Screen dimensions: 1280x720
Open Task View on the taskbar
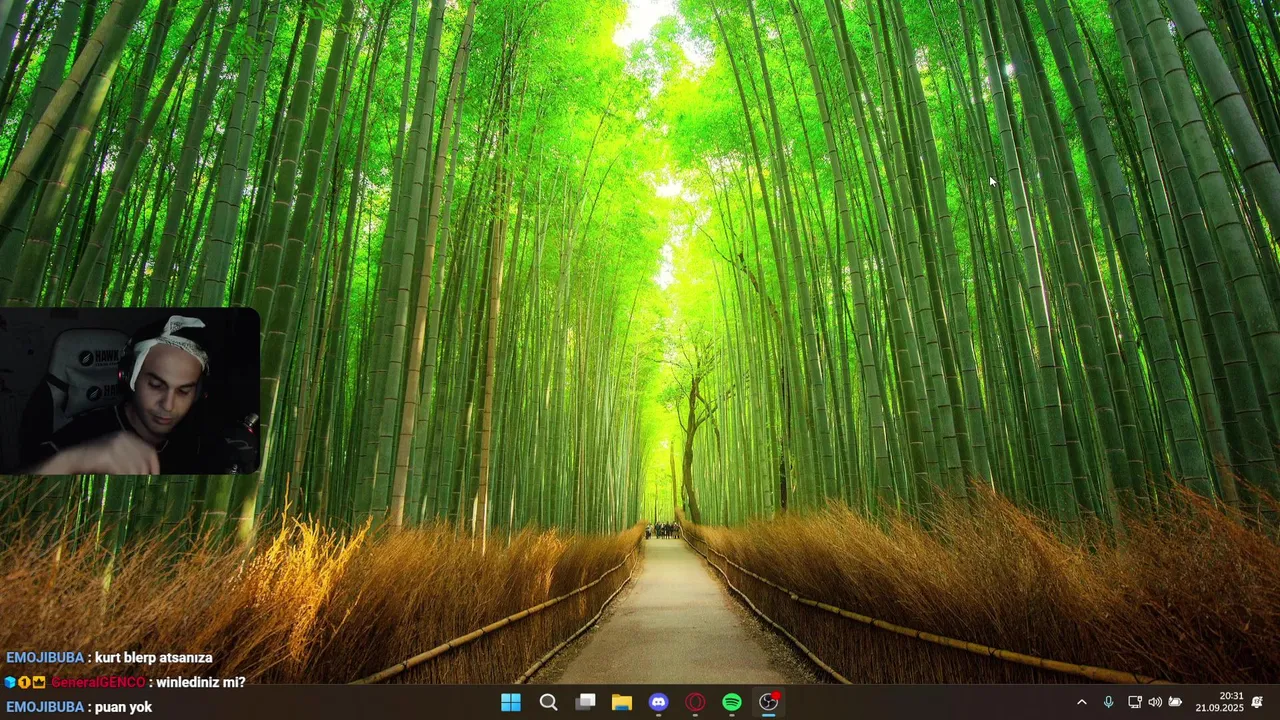coord(585,702)
